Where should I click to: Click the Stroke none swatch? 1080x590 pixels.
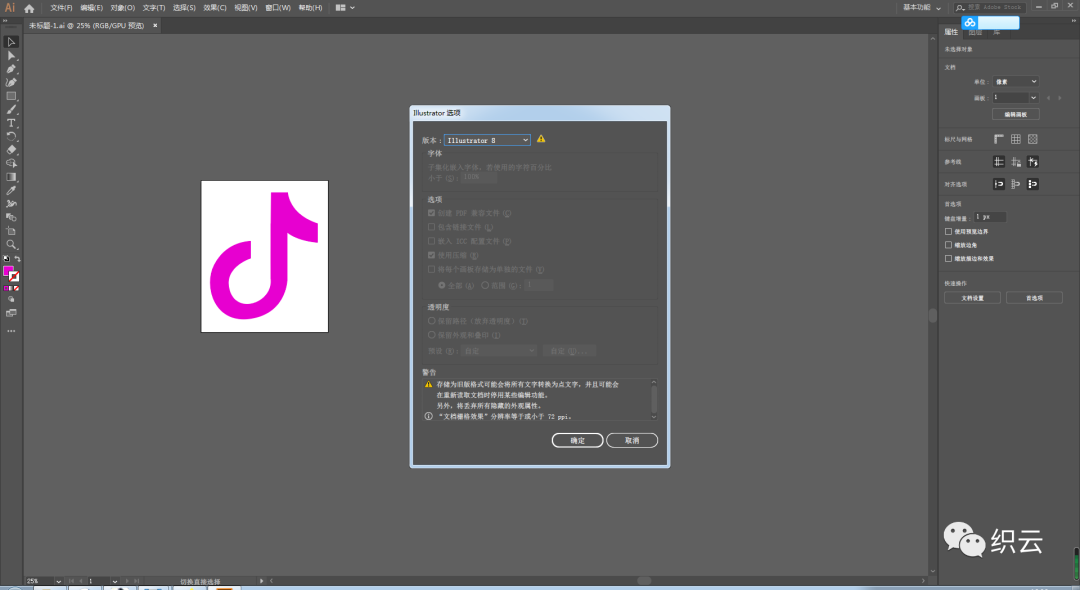14,276
